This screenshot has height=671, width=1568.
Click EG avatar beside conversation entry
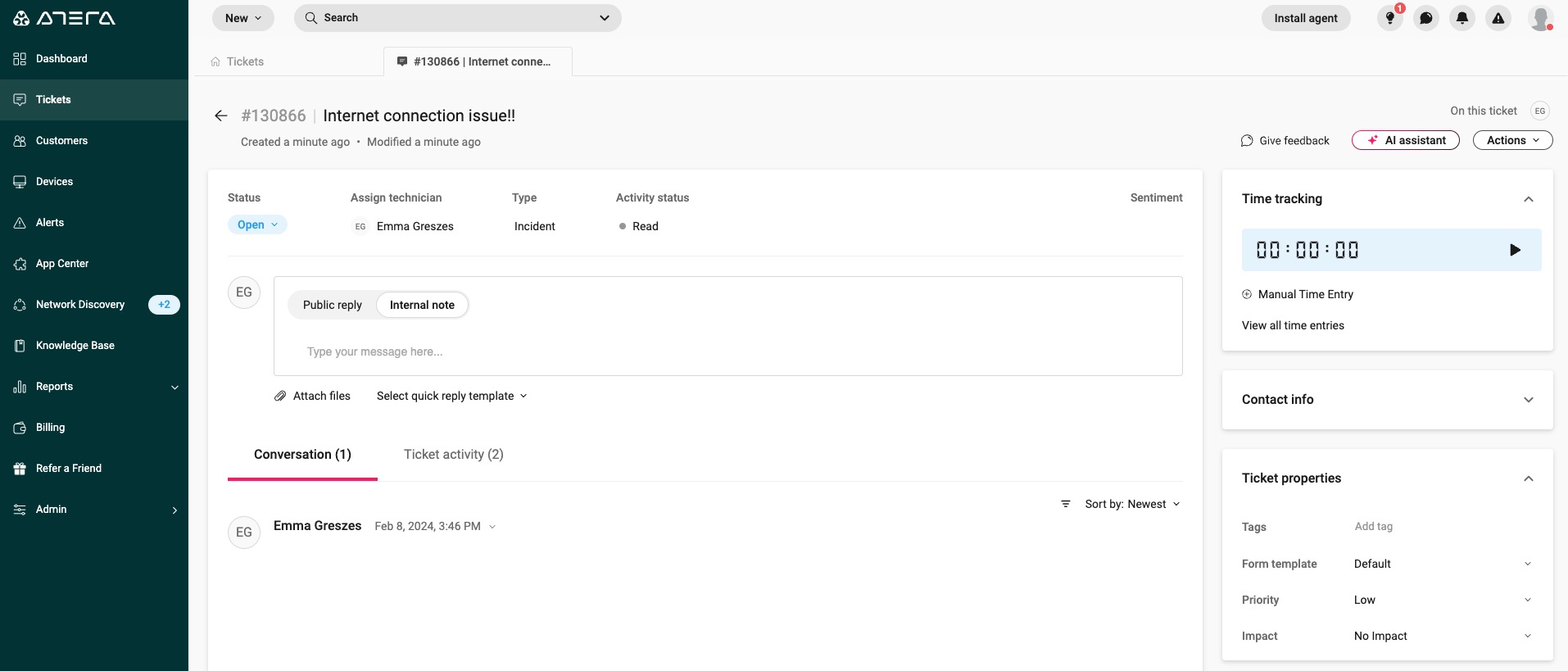[244, 533]
